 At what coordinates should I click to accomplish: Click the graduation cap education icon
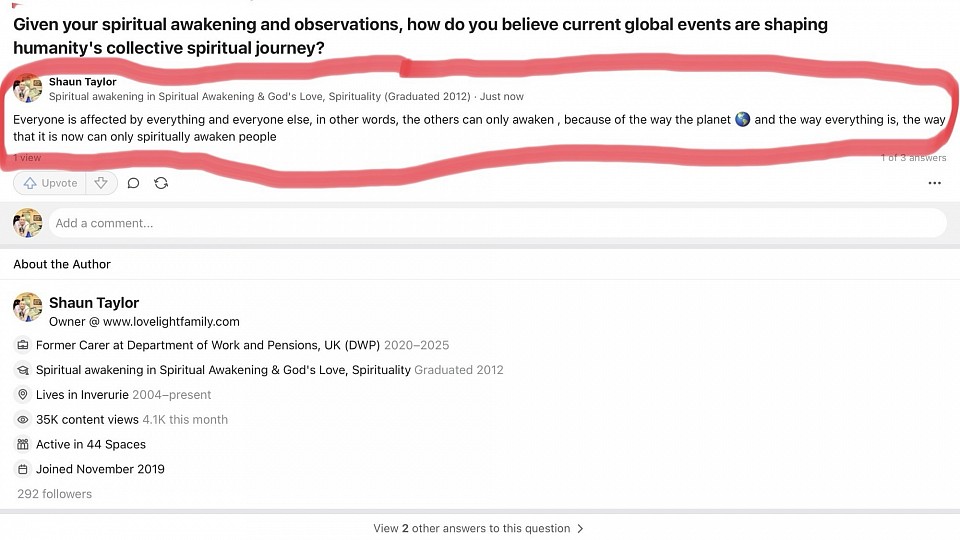pyautogui.click(x=23, y=370)
